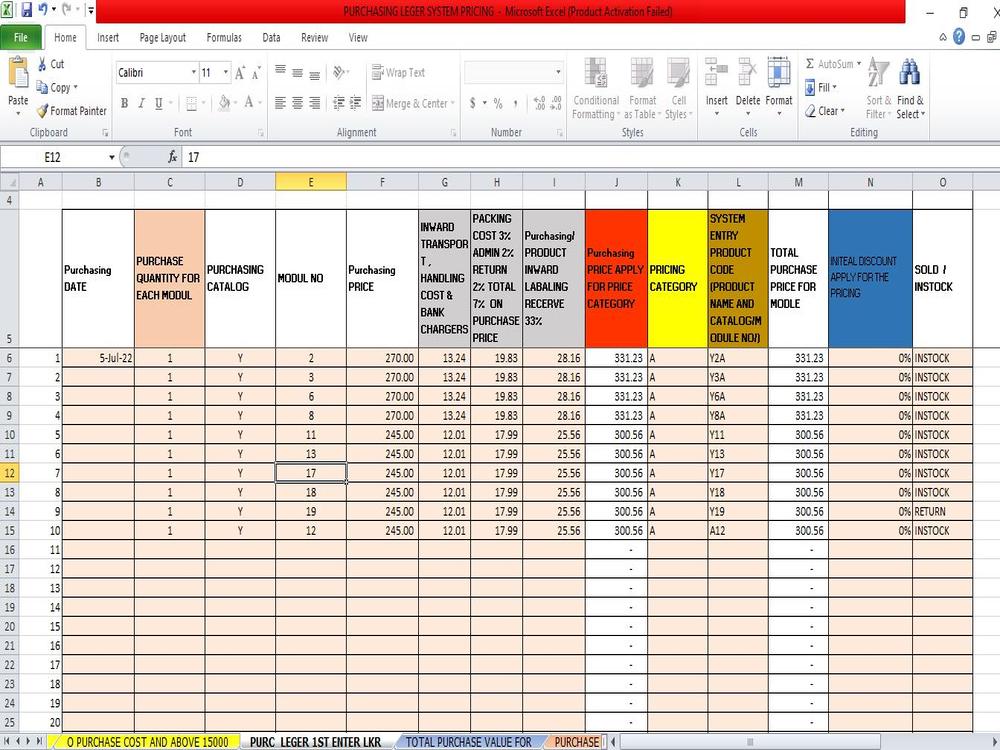Select sheet tab 'PURC LEGER 1ST ENTER LKR'

coord(315,742)
